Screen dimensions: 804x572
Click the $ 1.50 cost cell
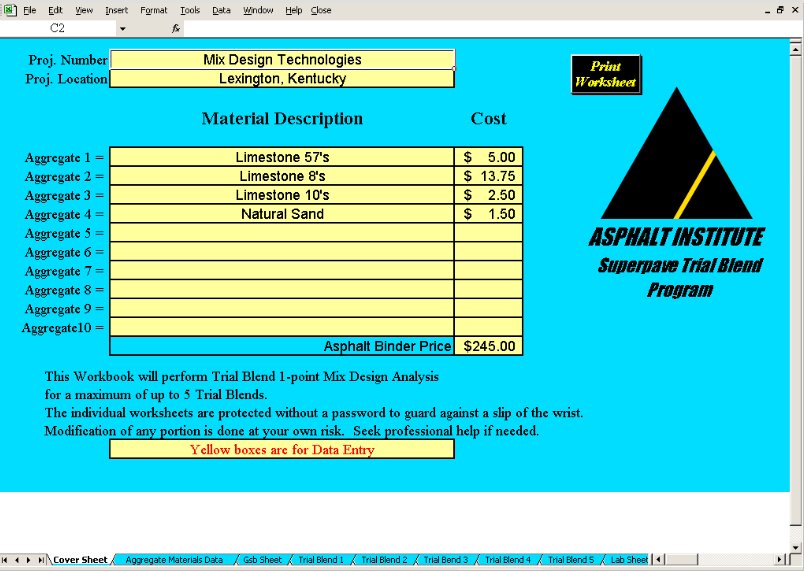[x=489, y=214]
